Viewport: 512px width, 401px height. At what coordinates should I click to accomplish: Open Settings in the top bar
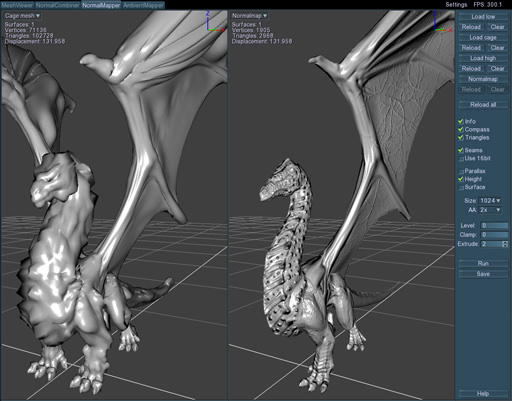[456, 5]
